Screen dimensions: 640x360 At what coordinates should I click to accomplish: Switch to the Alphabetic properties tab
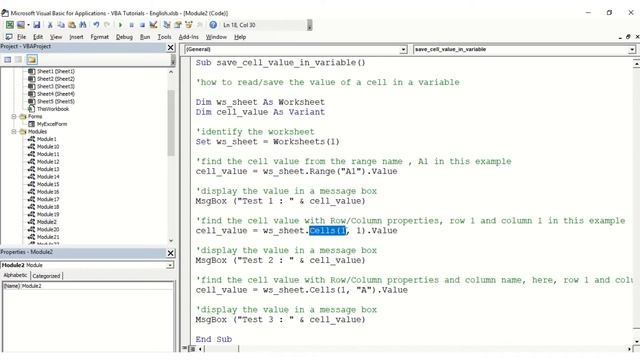point(16,276)
